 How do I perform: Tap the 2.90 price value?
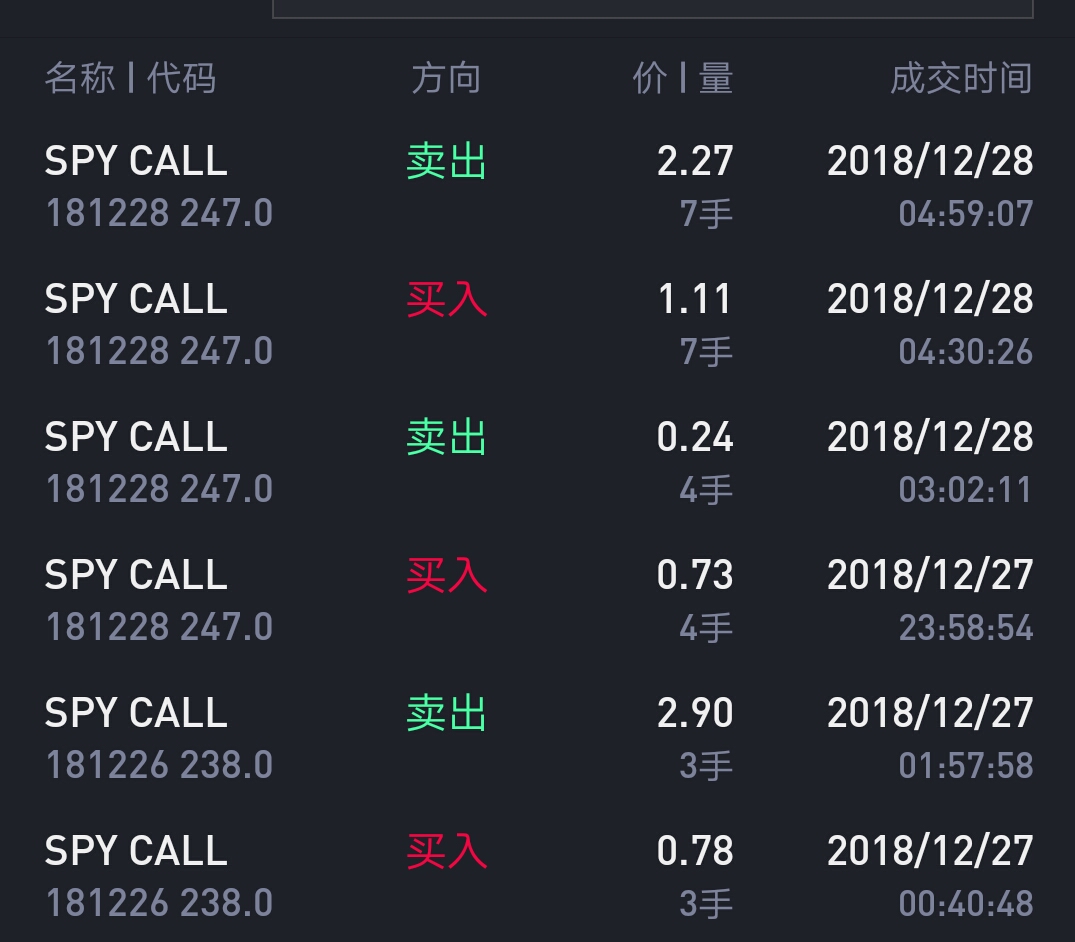[x=695, y=712]
